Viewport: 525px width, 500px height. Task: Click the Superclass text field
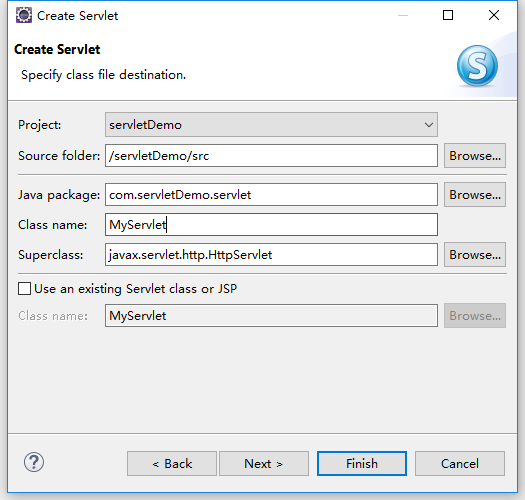[271, 255]
